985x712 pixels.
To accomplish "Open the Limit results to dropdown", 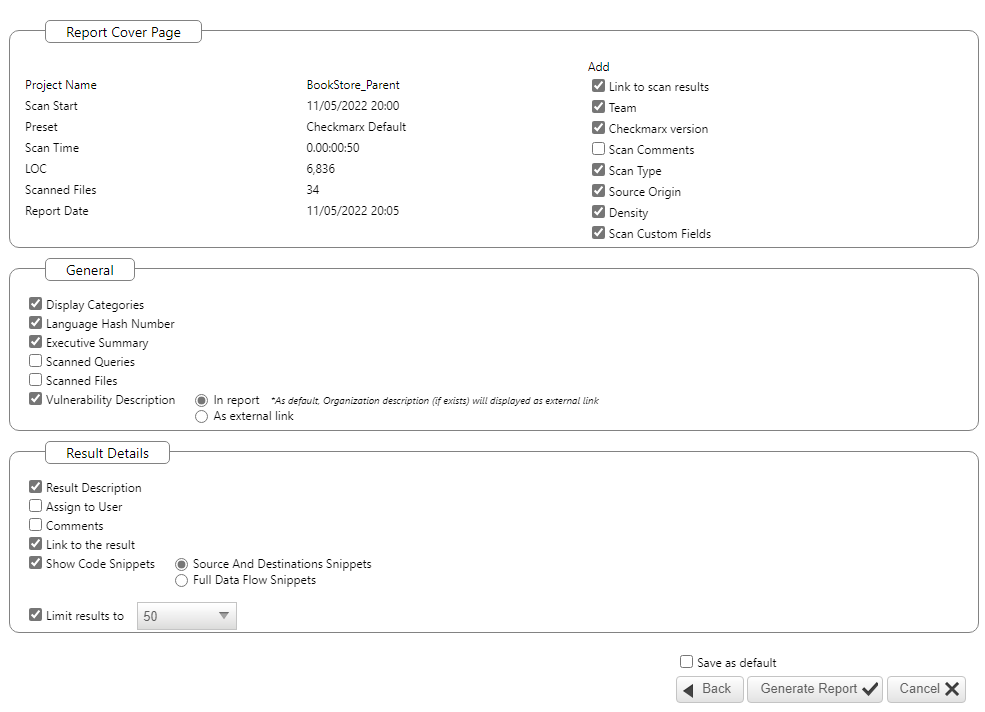I will (187, 616).
